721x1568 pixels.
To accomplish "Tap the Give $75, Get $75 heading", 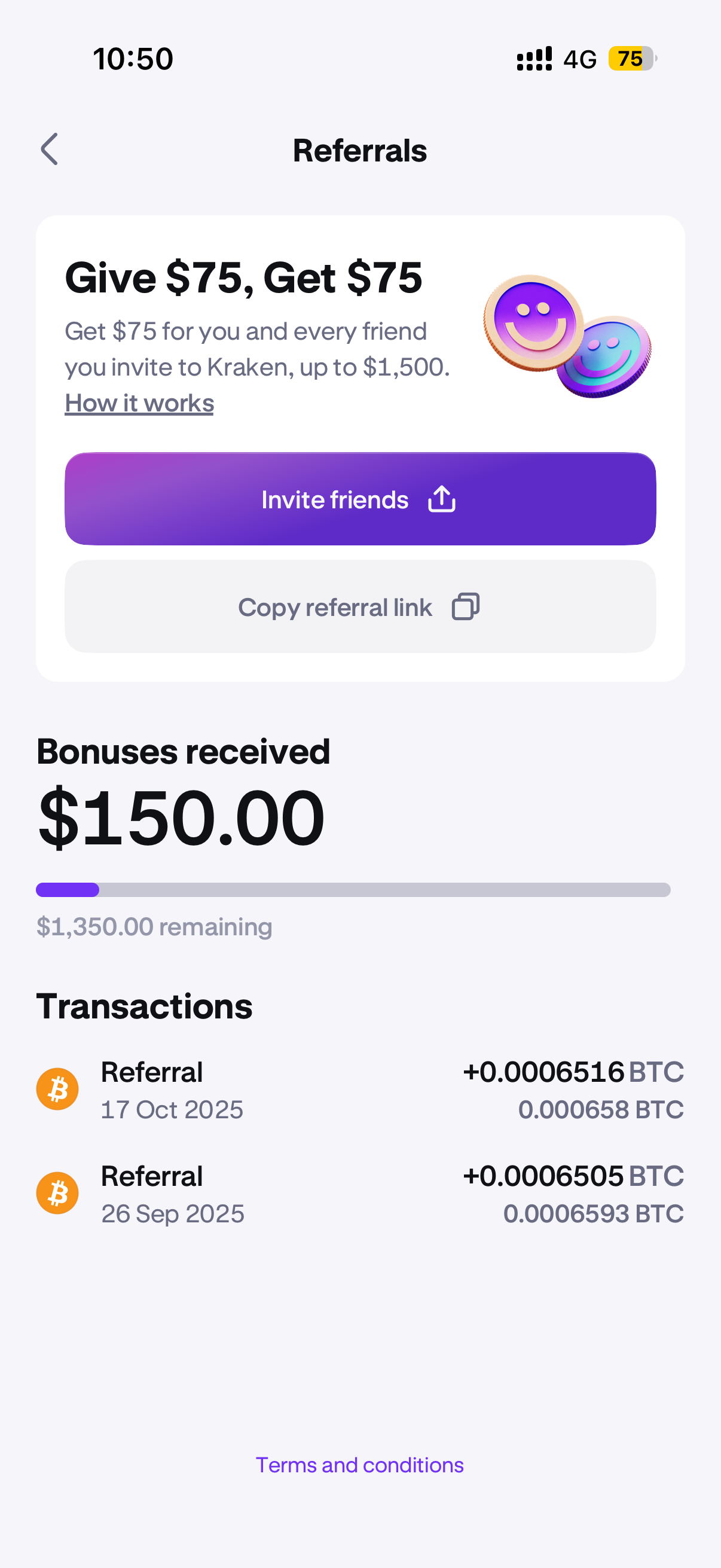I will [243, 278].
